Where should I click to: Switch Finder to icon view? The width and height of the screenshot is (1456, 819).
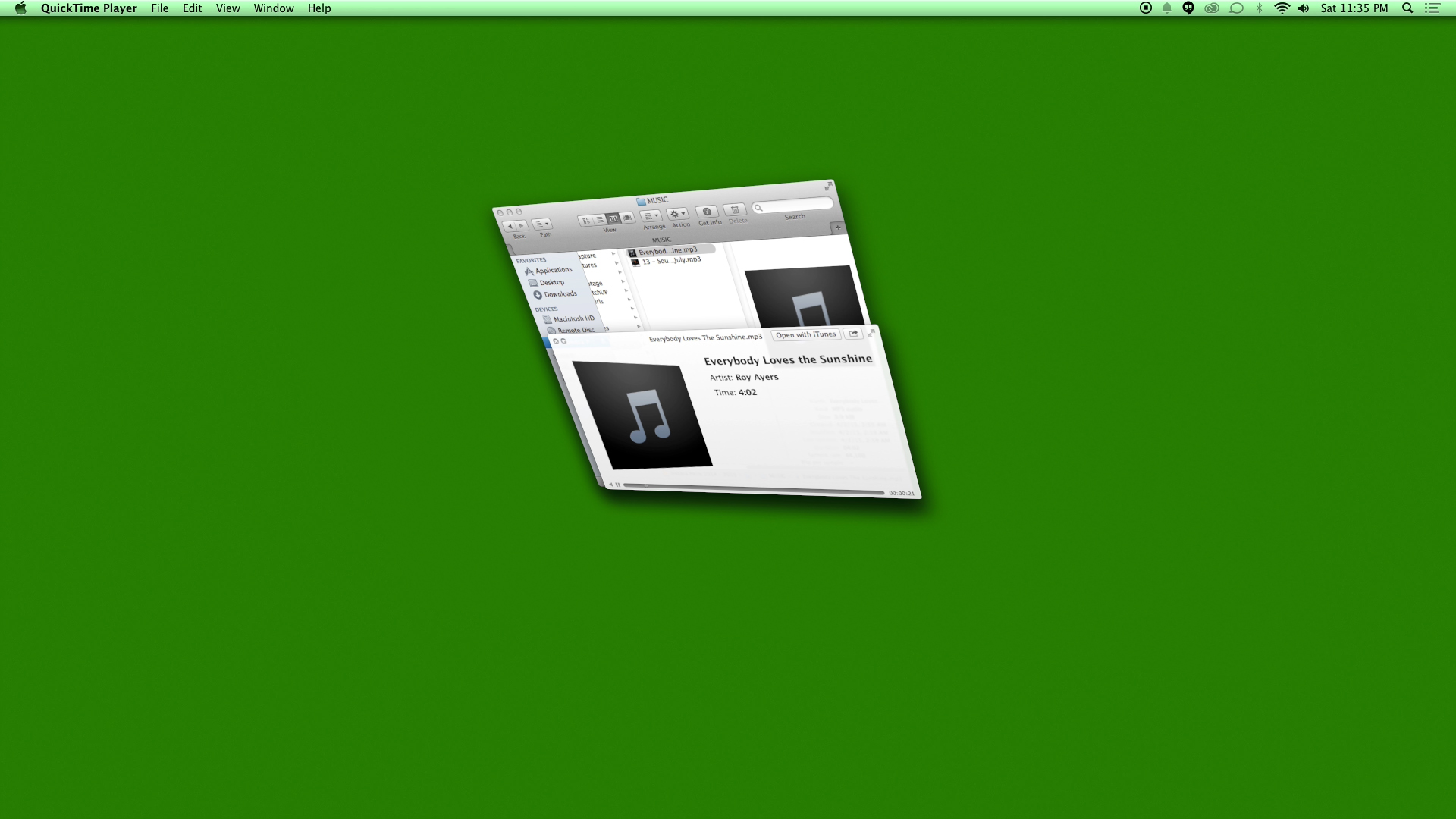[x=585, y=220]
